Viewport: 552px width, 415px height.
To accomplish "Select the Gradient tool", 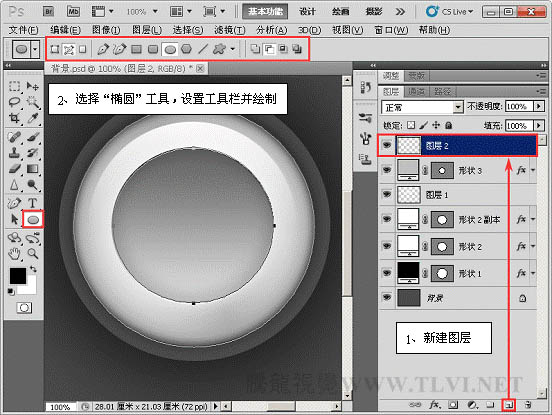I will 33,169.
